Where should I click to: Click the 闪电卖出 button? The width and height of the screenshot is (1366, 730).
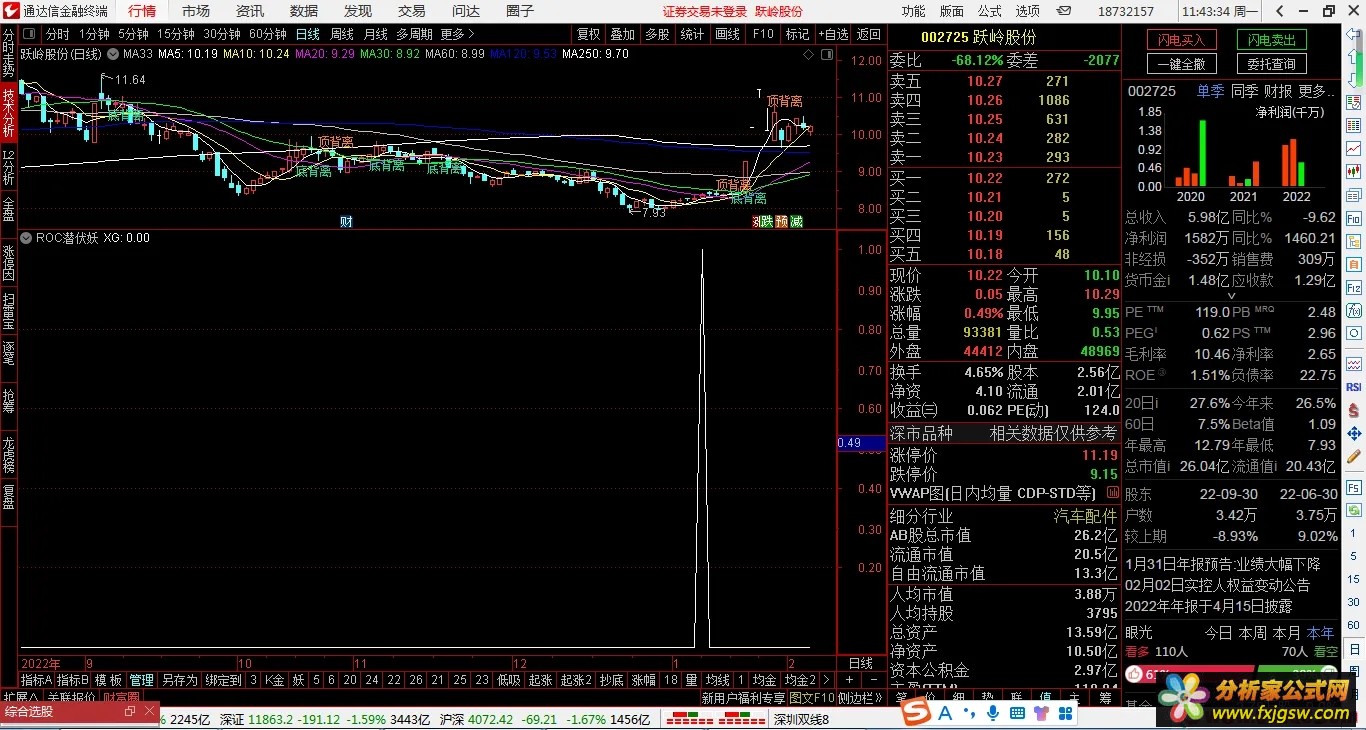tap(1272, 40)
